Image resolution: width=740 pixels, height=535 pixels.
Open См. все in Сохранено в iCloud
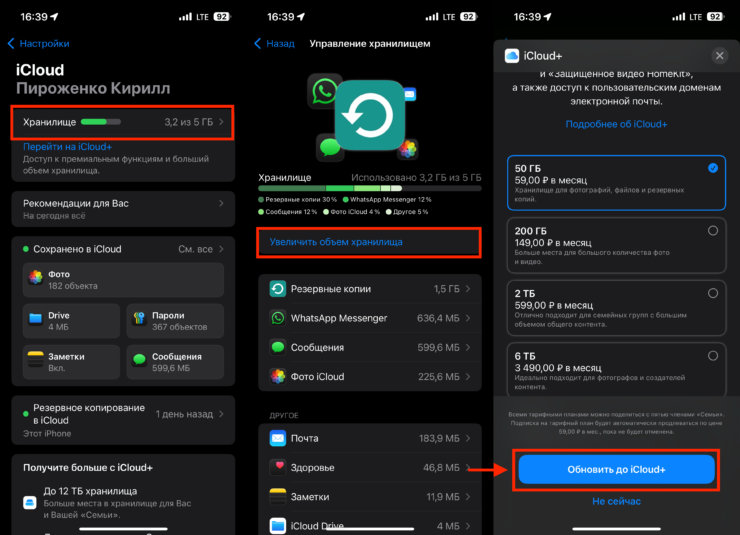200,249
